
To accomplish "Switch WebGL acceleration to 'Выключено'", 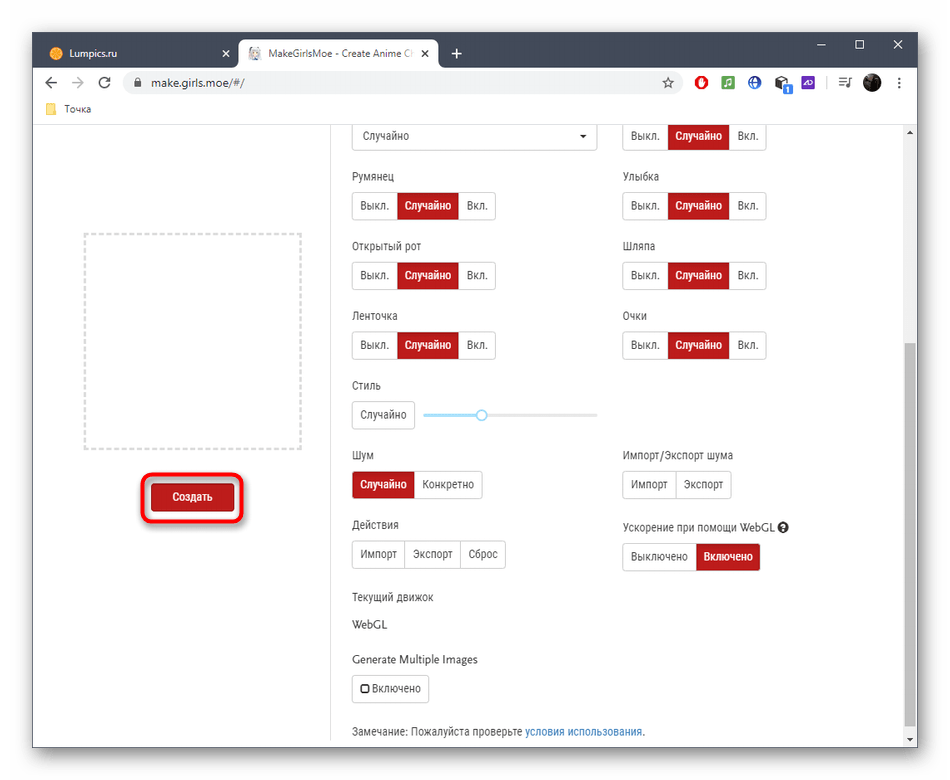I will point(659,557).
